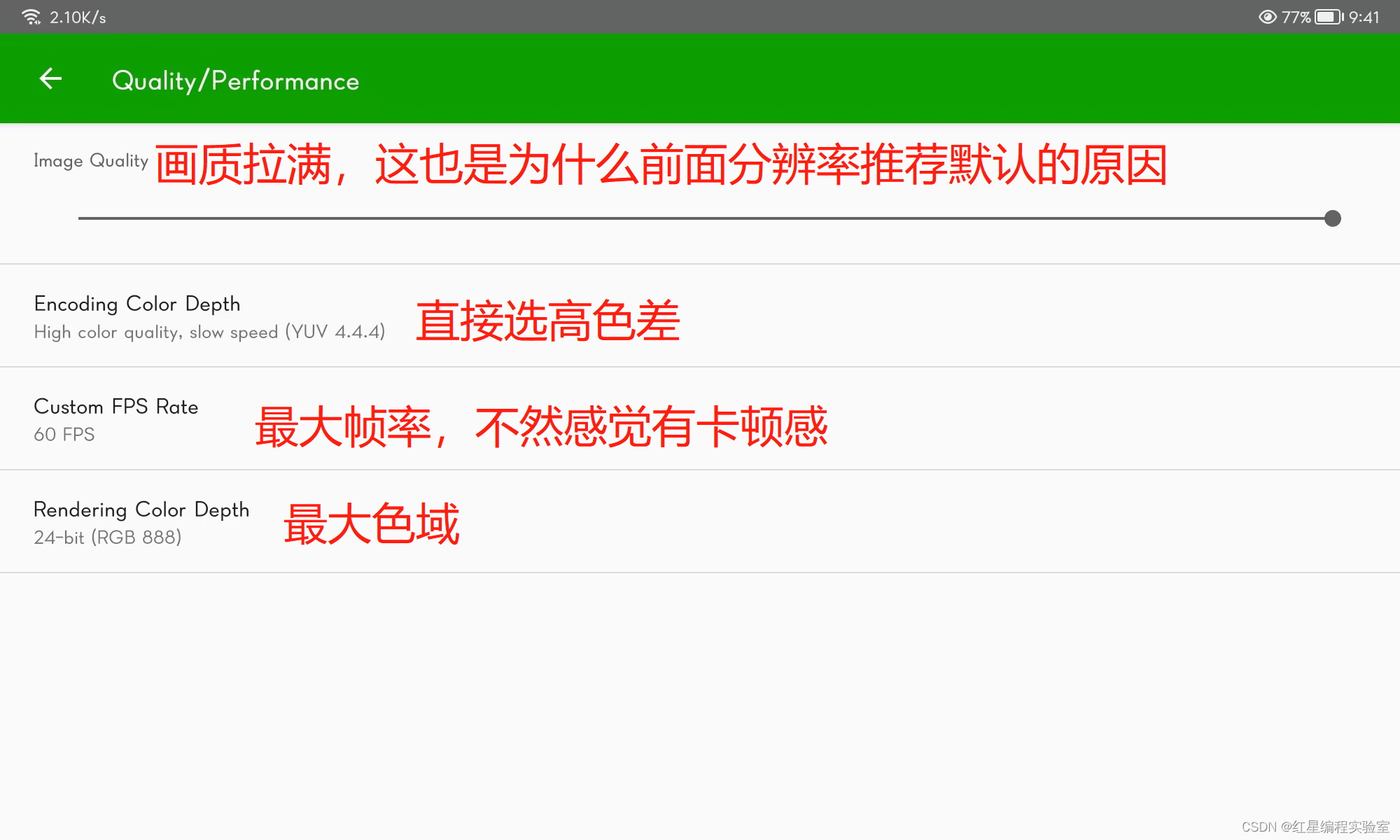Tap the Quality/Performance title
Viewport: 1400px width, 840px height.
pos(235,80)
